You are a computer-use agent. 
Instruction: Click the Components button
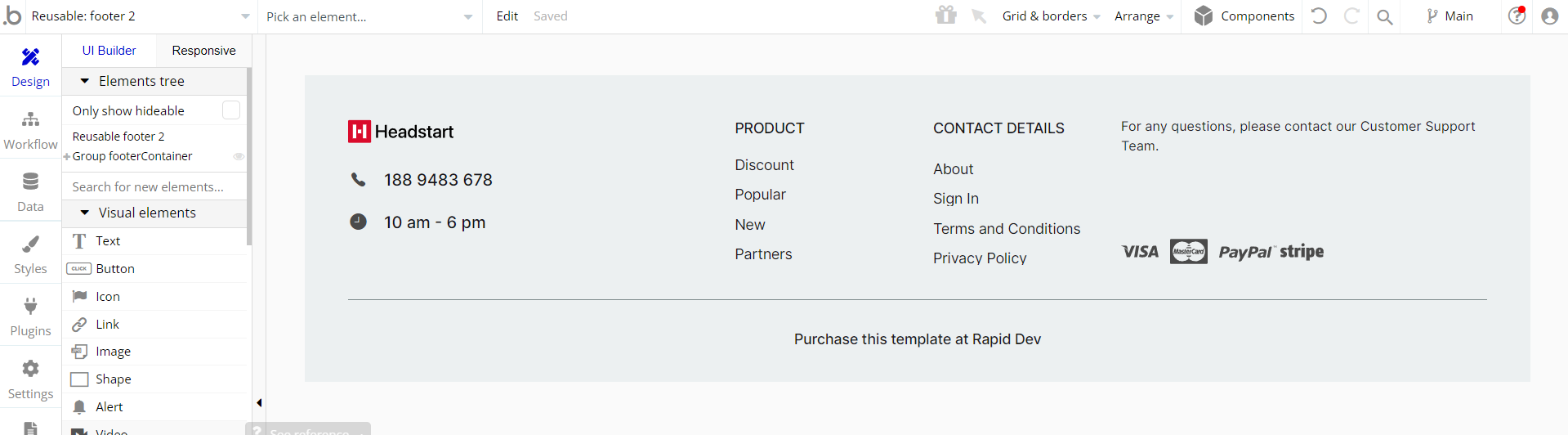(x=1244, y=16)
